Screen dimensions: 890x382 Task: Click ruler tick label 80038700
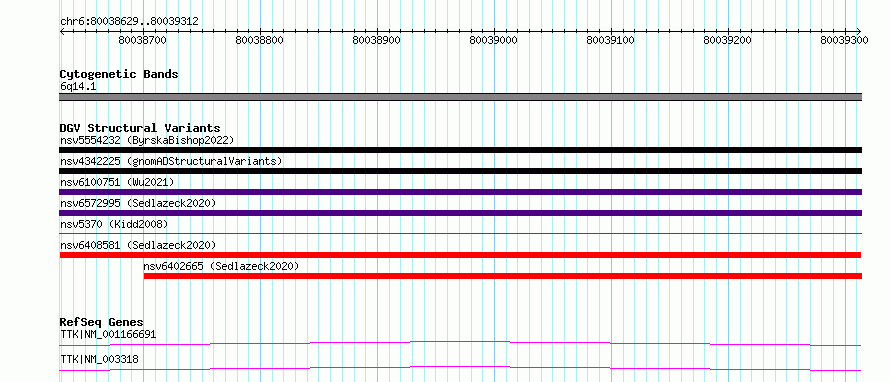pyautogui.click(x=142, y=40)
